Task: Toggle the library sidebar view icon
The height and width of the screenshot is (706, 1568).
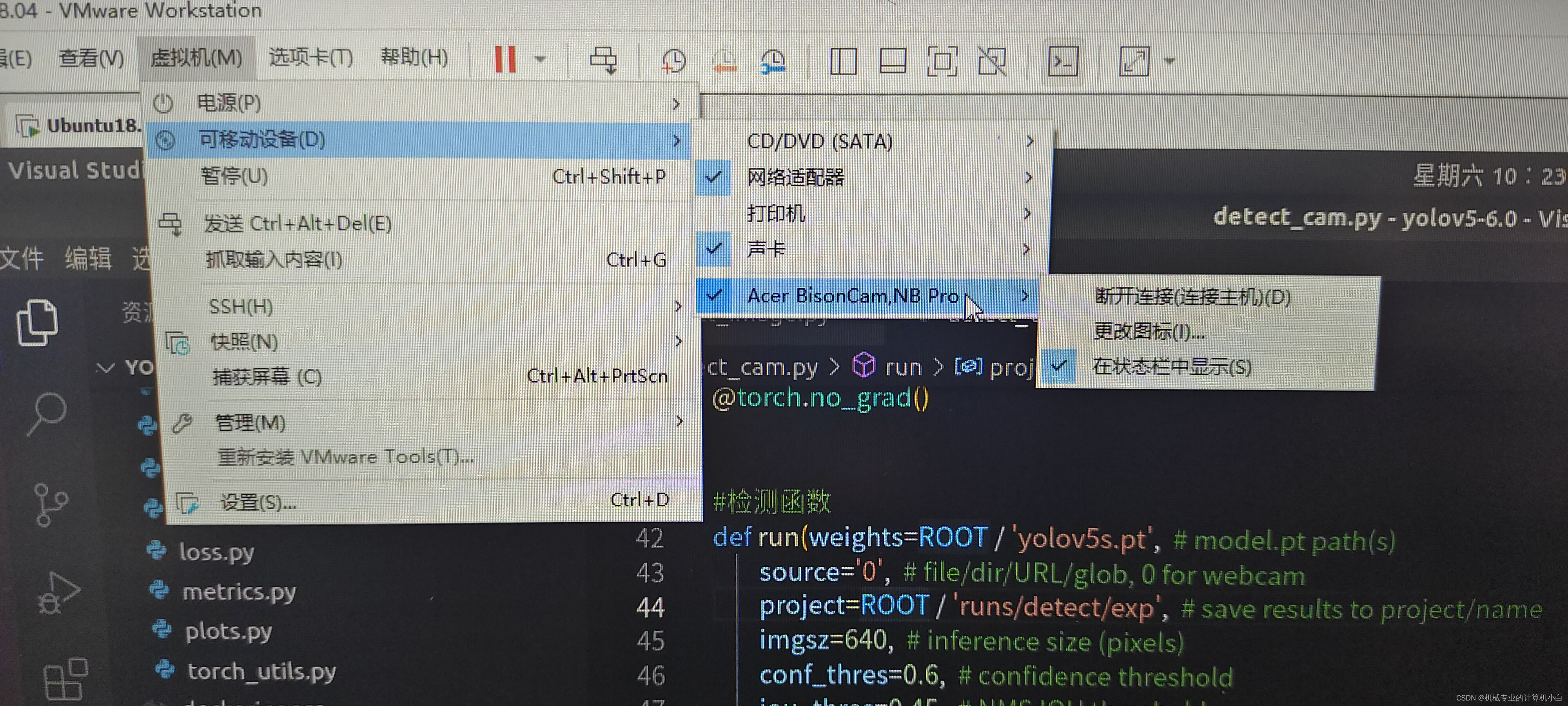Action: point(844,61)
